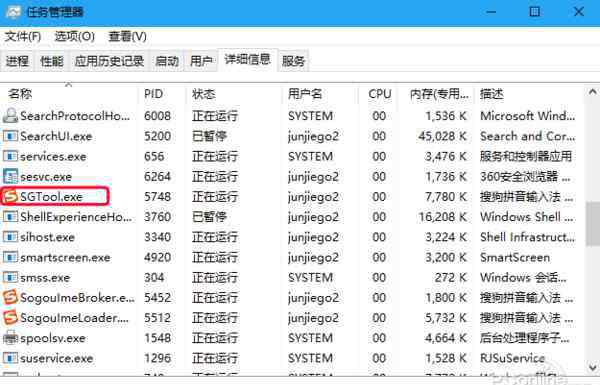This screenshot has width=600, height=385.
Task: Switch to the 启动 tab
Action: click(167, 61)
